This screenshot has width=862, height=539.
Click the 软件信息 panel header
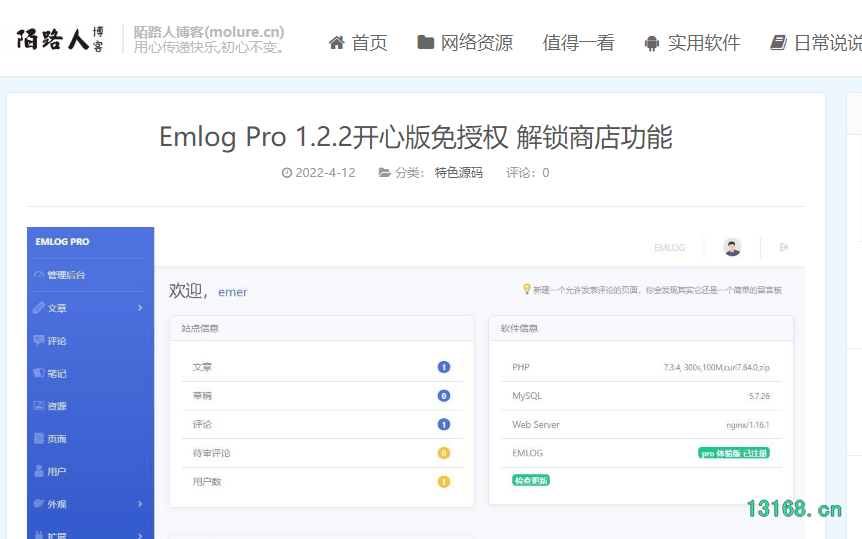640,328
